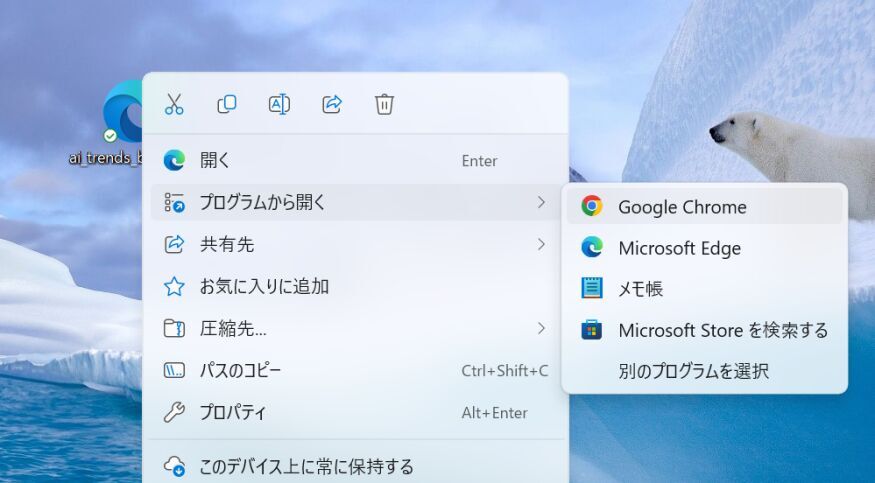Click the Copy icon in the top row

click(227, 104)
